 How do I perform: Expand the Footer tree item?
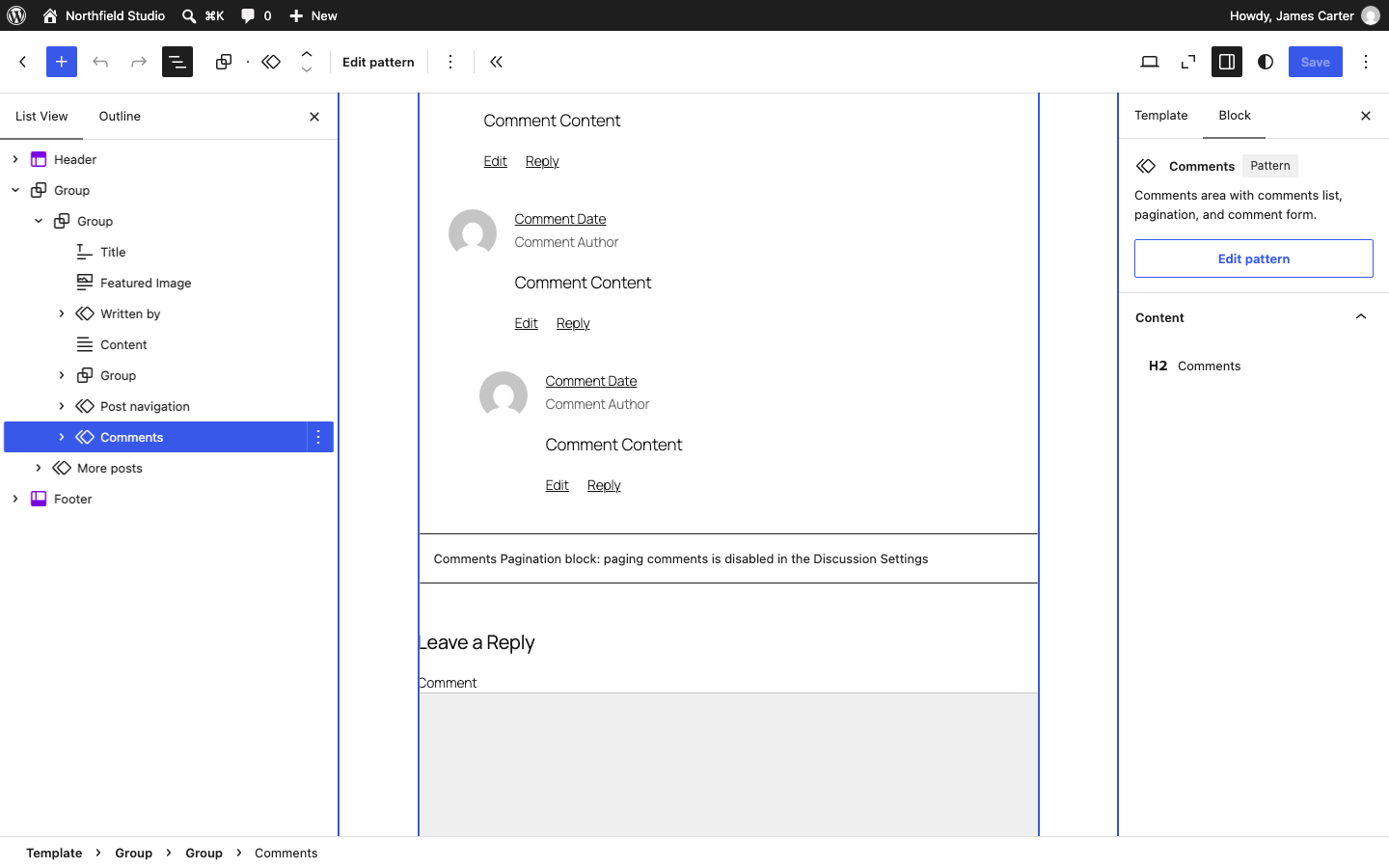tap(15, 499)
